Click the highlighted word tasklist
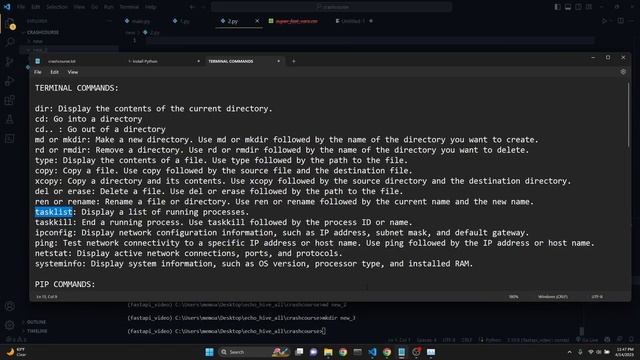Viewport: 640px width, 360px height. click(x=53, y=212)
